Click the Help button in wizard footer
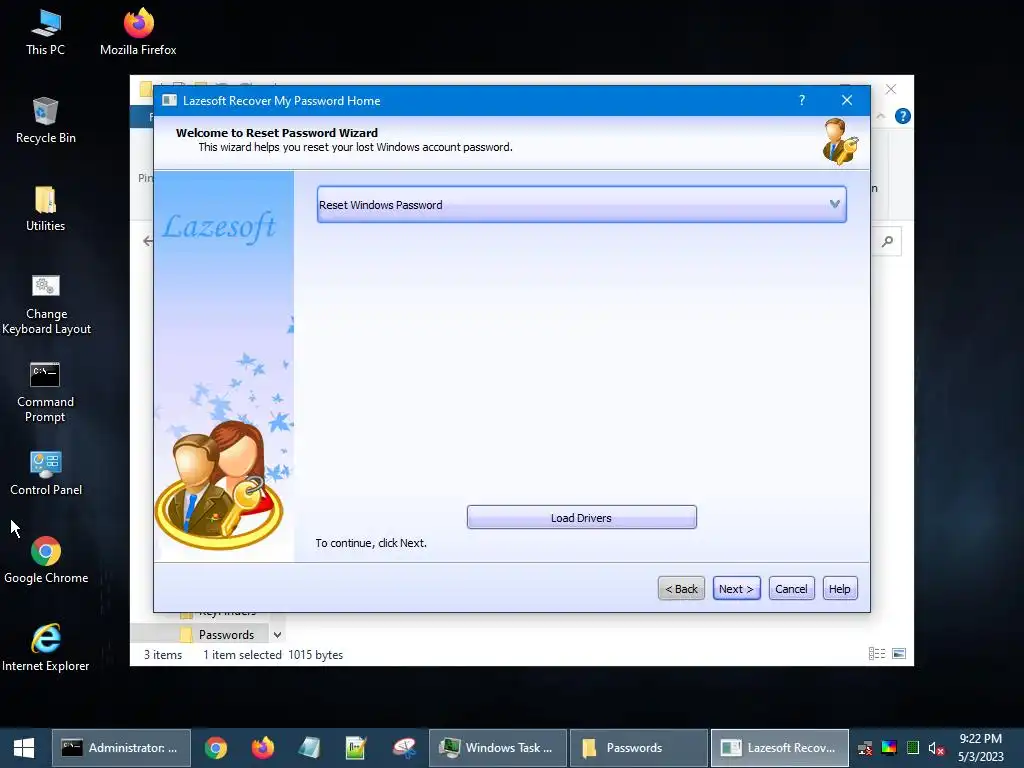Viewport: 1024px width, 768px height. (840, 588)
